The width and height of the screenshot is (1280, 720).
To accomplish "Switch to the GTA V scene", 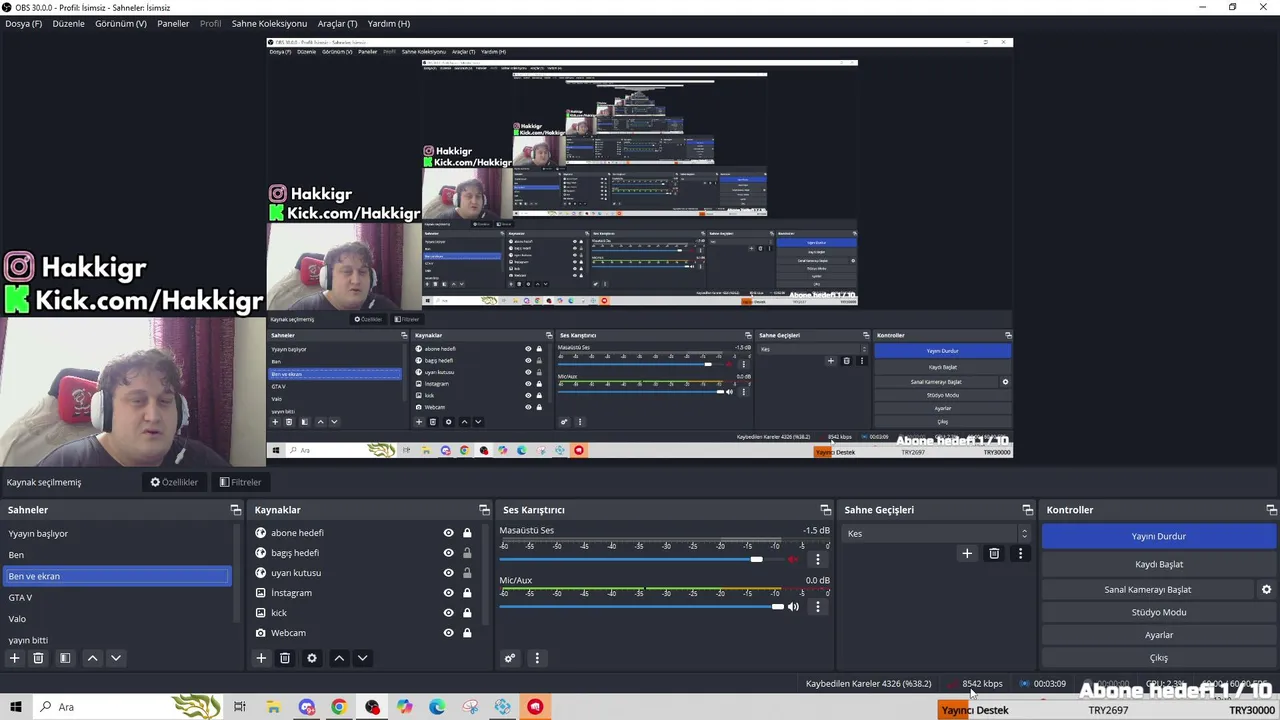I will 118,597.
